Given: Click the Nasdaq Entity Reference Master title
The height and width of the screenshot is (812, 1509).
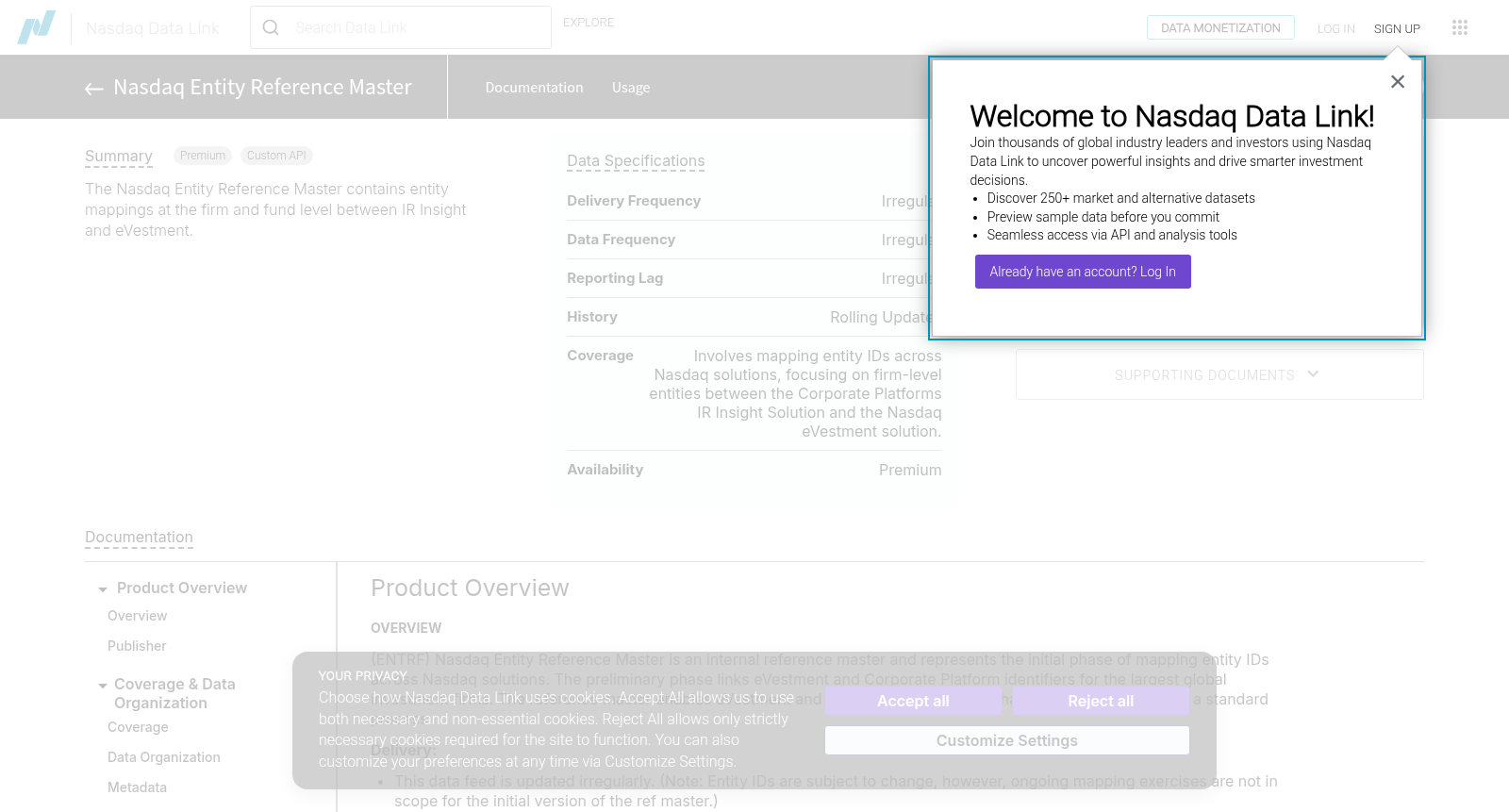Looking at the screenshot, I should pos(262,88).
